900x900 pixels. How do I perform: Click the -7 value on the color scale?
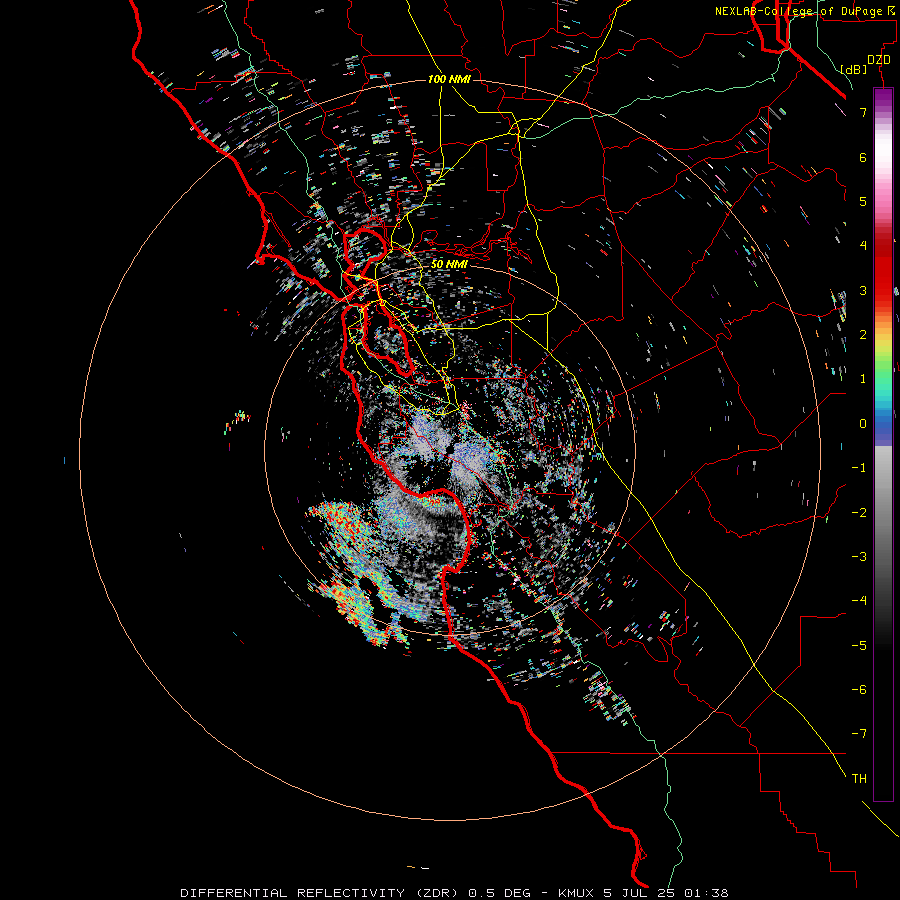coord(859,734)
